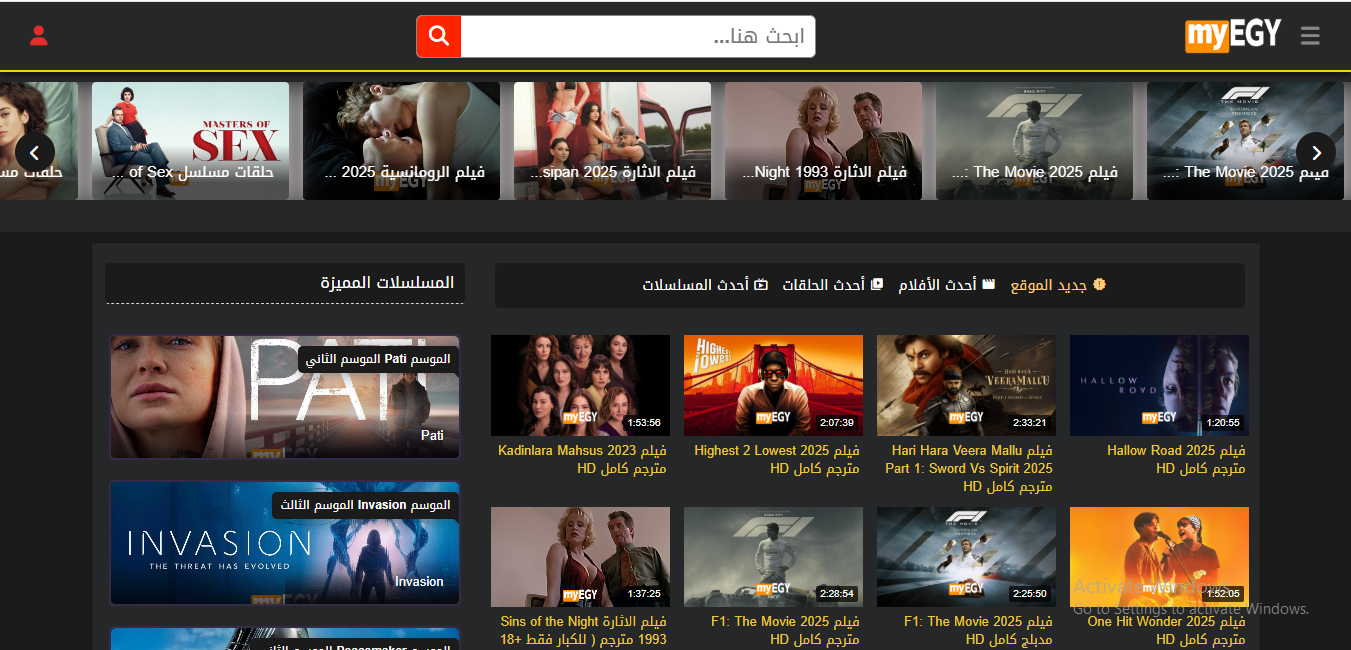Open Highest 2 Lowest movie thumbnail
Screen dimensions: 1351x650
pyautogui.click(x=773, y=385)
